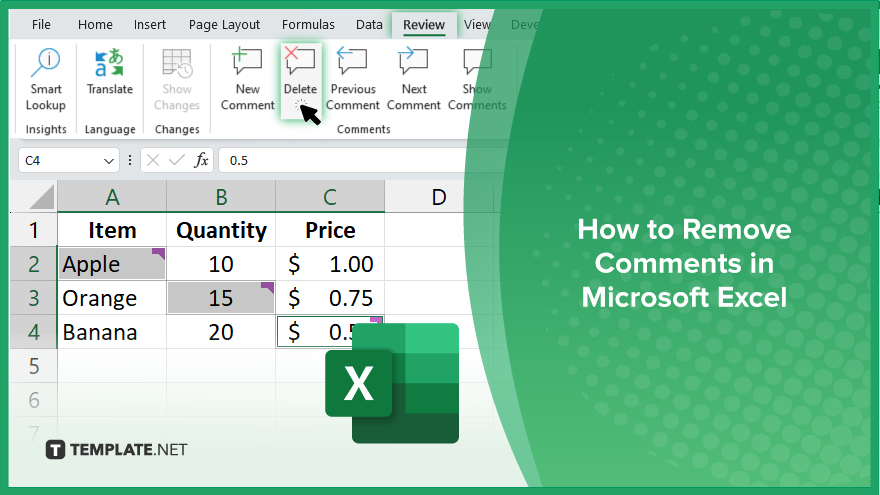This screenshot has height=495, width=880.
Task: Open the File tab
Action: click(41, 25)
